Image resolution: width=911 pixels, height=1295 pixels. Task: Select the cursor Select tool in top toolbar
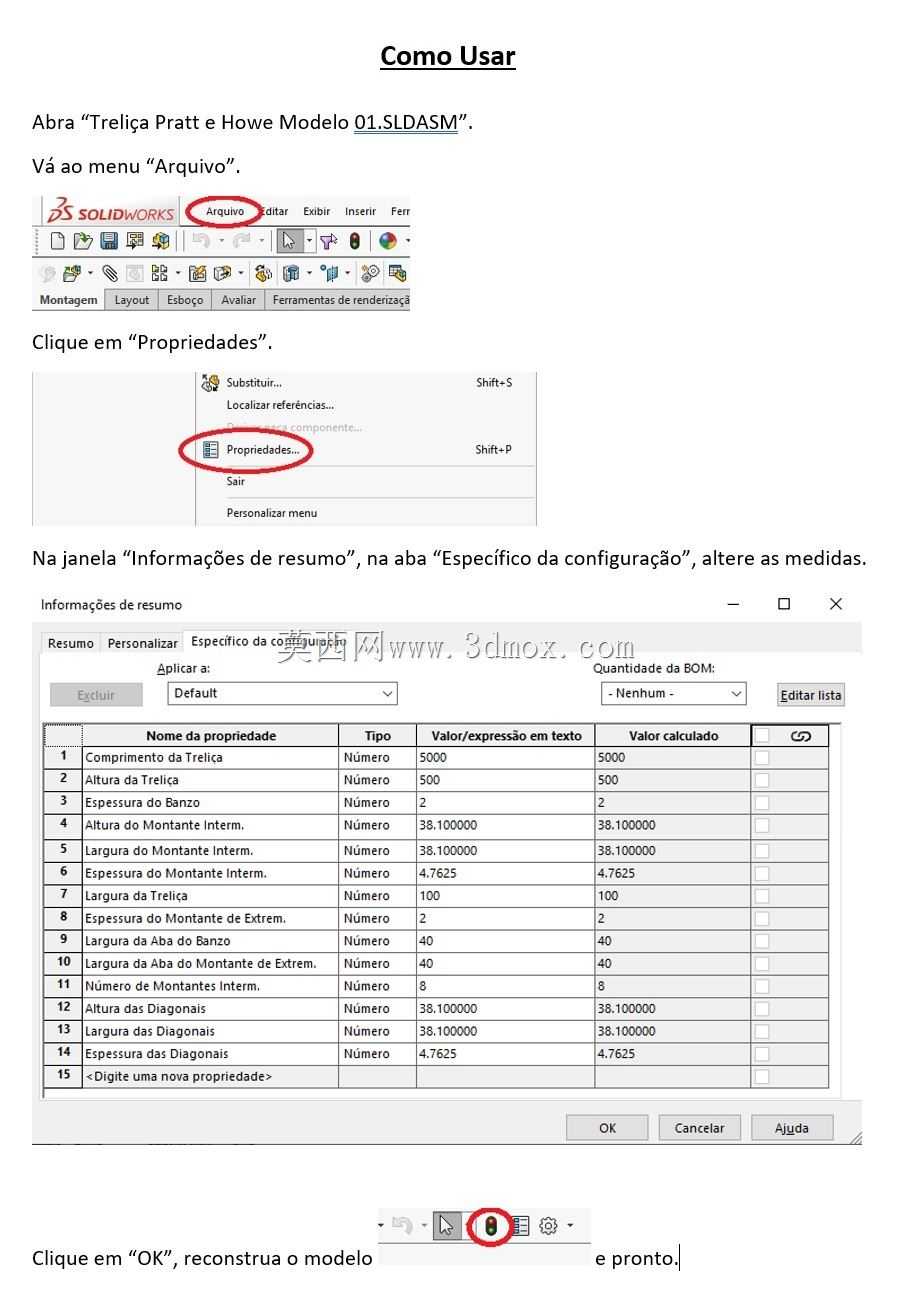coord(289,241)
